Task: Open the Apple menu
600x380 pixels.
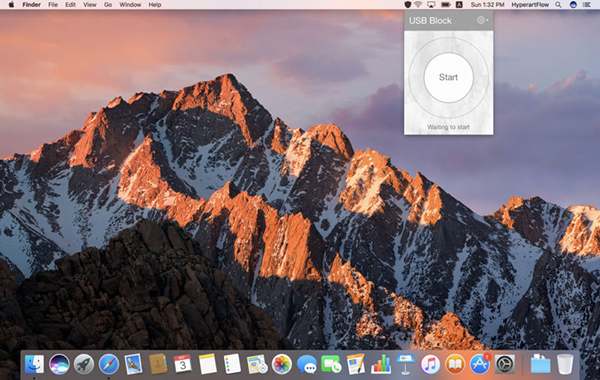Action: [x=11, y=5]
